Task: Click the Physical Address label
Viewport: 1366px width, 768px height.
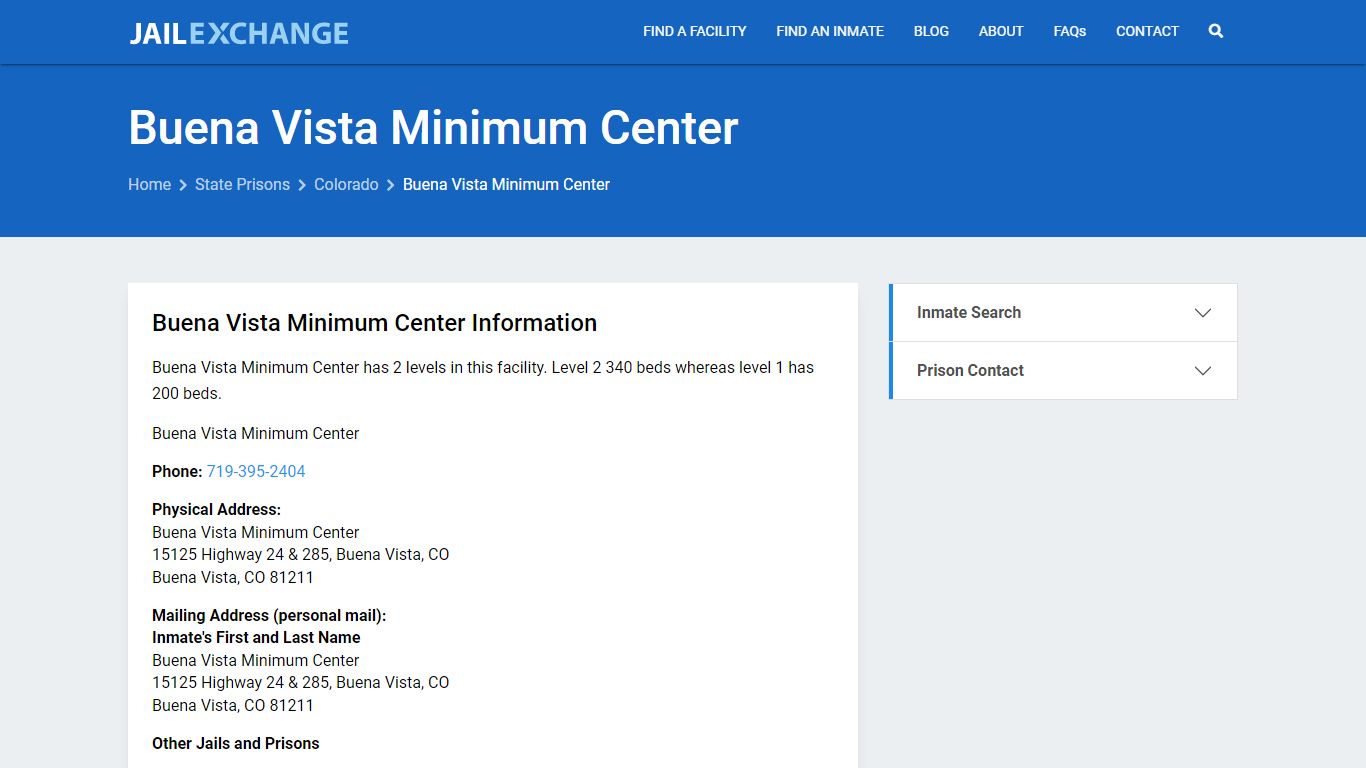Action: [216, 509]
